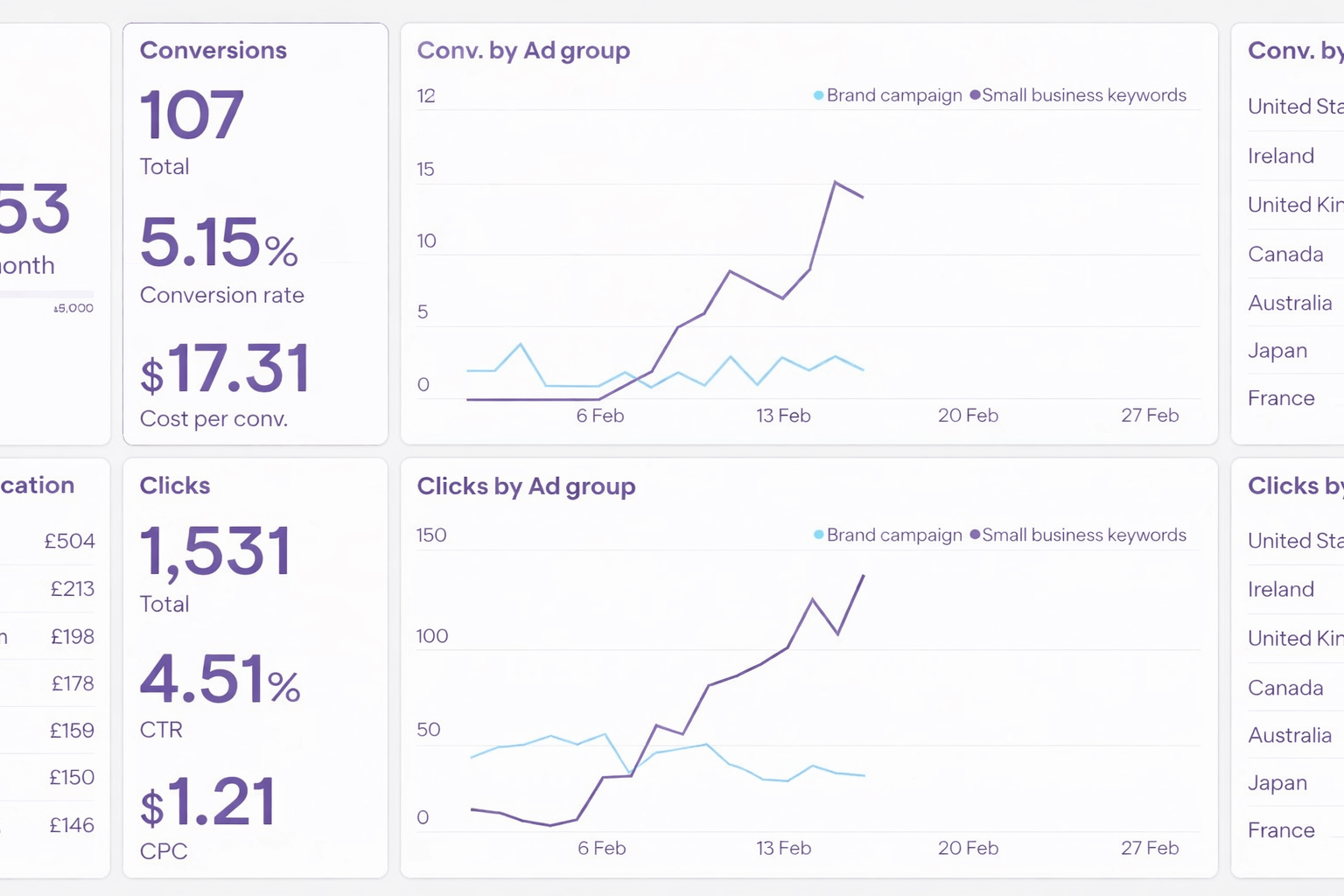Click the $17.31 cost per conv. value
The height and width of the screenshot is (896, 1344).
tap(226, 368)
